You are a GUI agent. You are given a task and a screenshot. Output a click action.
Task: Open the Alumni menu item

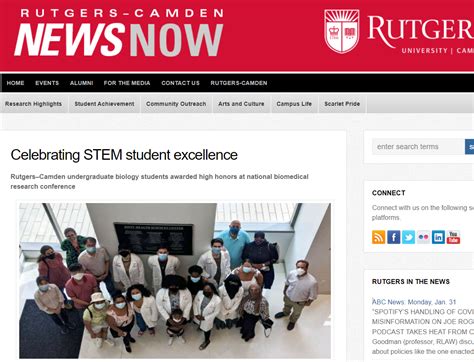point(81,83)
